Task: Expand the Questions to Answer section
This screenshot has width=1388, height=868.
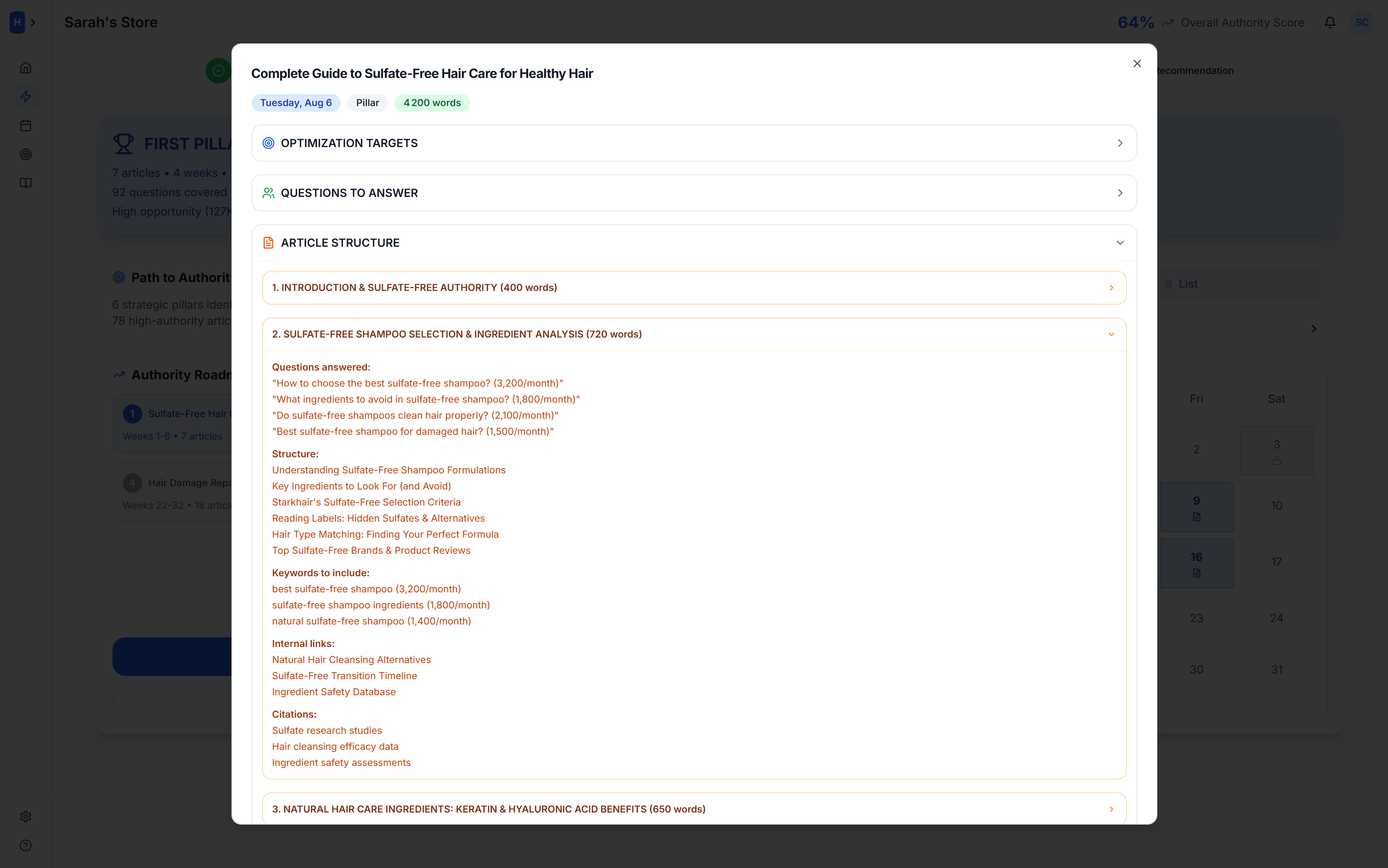Action: [694, 193]
